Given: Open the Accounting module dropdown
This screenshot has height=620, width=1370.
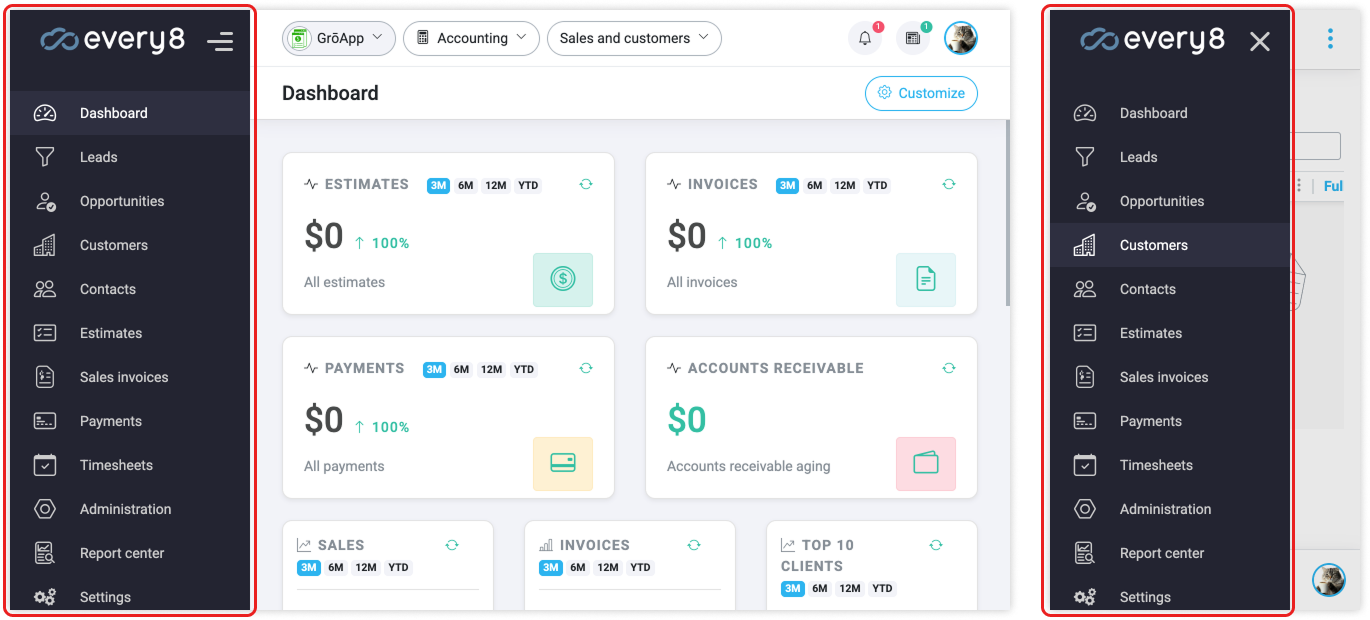Looking at the screenshot, I should [471, 38].
